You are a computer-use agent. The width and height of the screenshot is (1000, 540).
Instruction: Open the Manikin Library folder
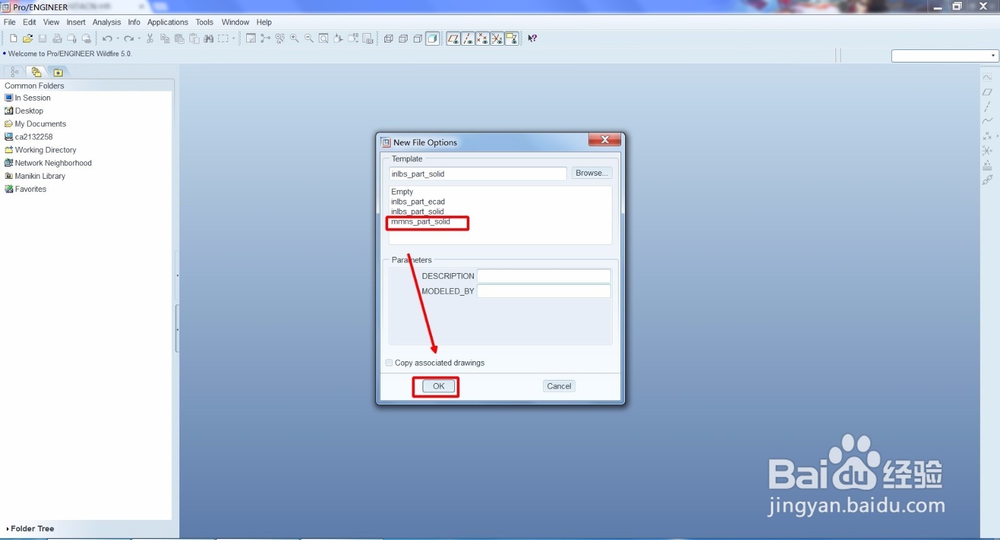[35, 176]
